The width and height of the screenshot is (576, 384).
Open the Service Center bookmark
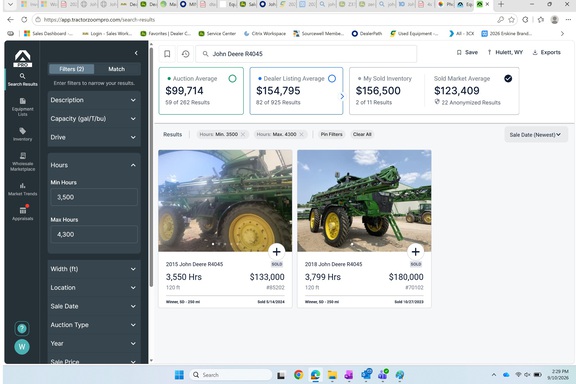tap(217, 33)
